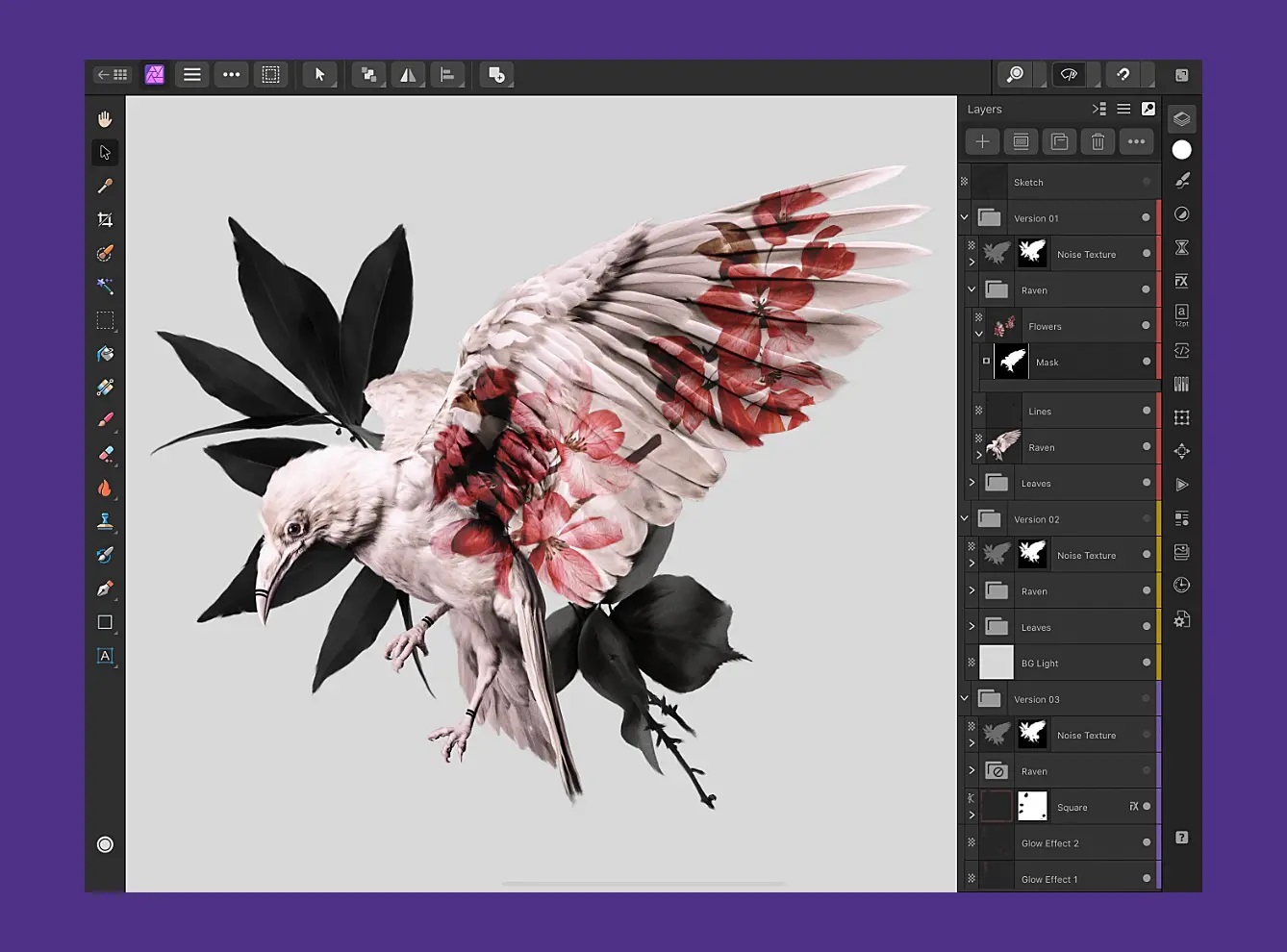Screen dimensions: 1287x952
Task: Hide the BG Light layer
Action: click(1146, 663)
